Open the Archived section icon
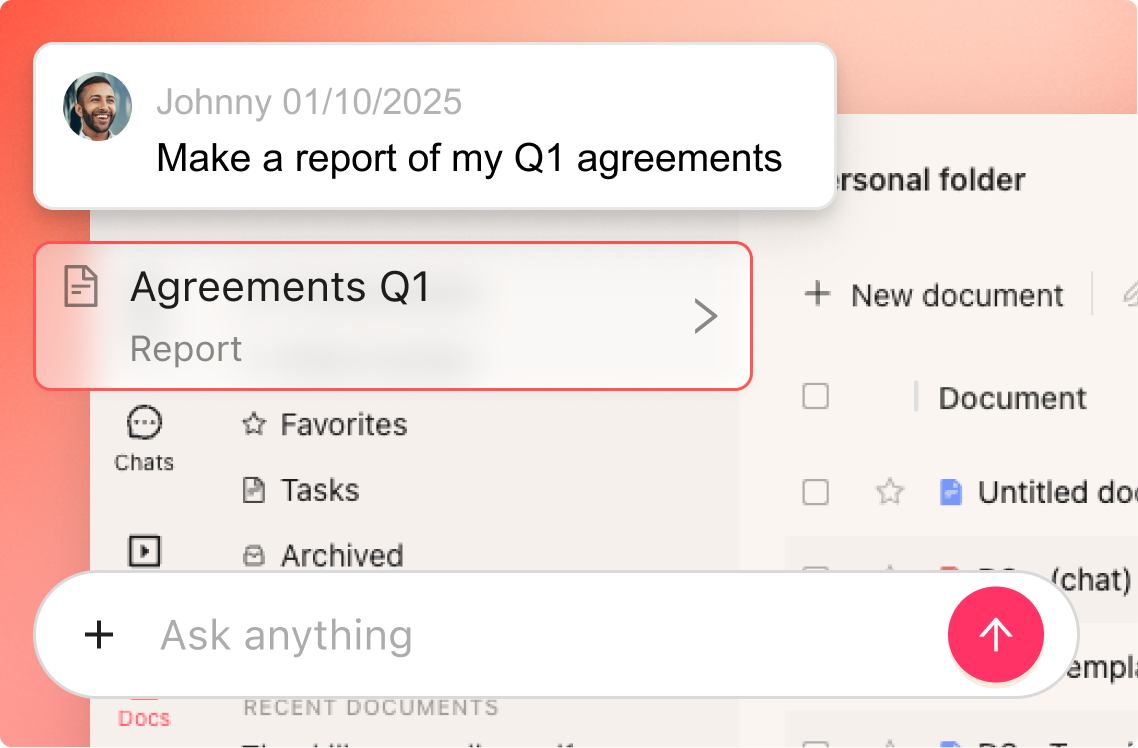The width and height of the screenshot is (1138, 748). coord(252,556)
